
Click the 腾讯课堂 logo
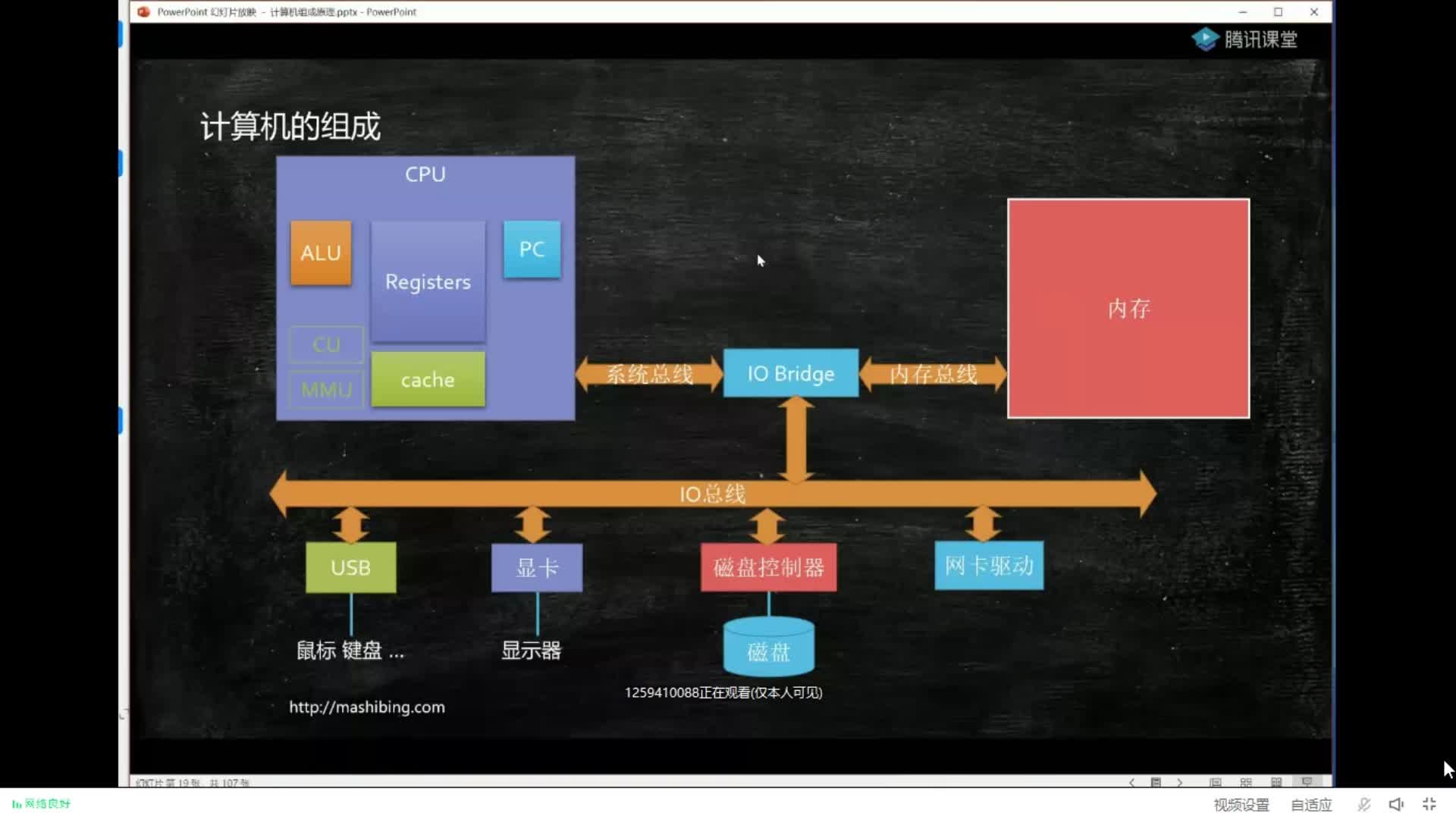click(x=1244, y=39)
